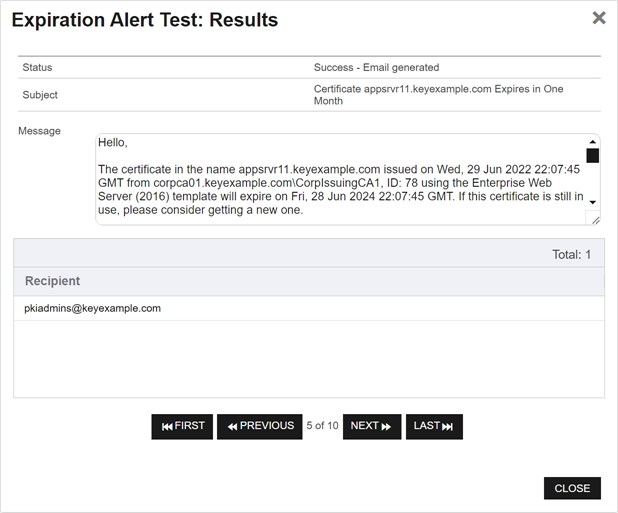Jump to the FIRST alert result

182,426
